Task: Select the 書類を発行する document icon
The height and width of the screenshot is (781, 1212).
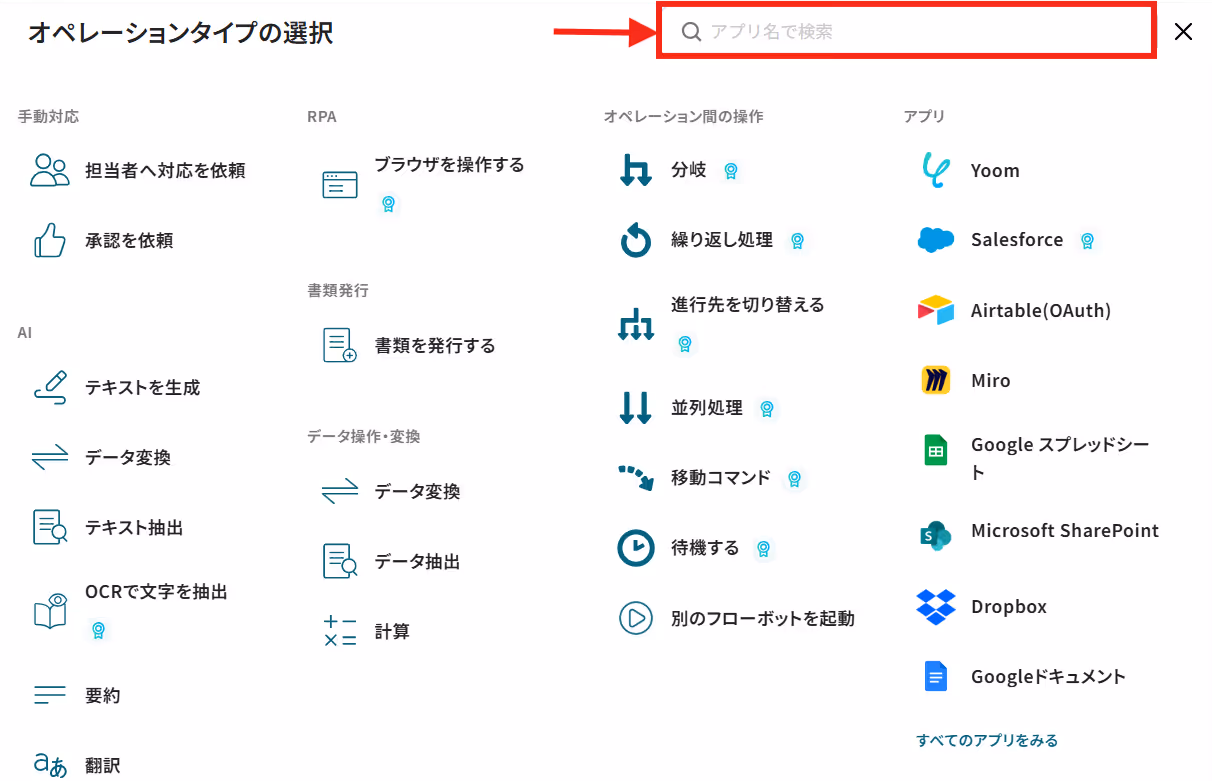Action: coord(340,346)
